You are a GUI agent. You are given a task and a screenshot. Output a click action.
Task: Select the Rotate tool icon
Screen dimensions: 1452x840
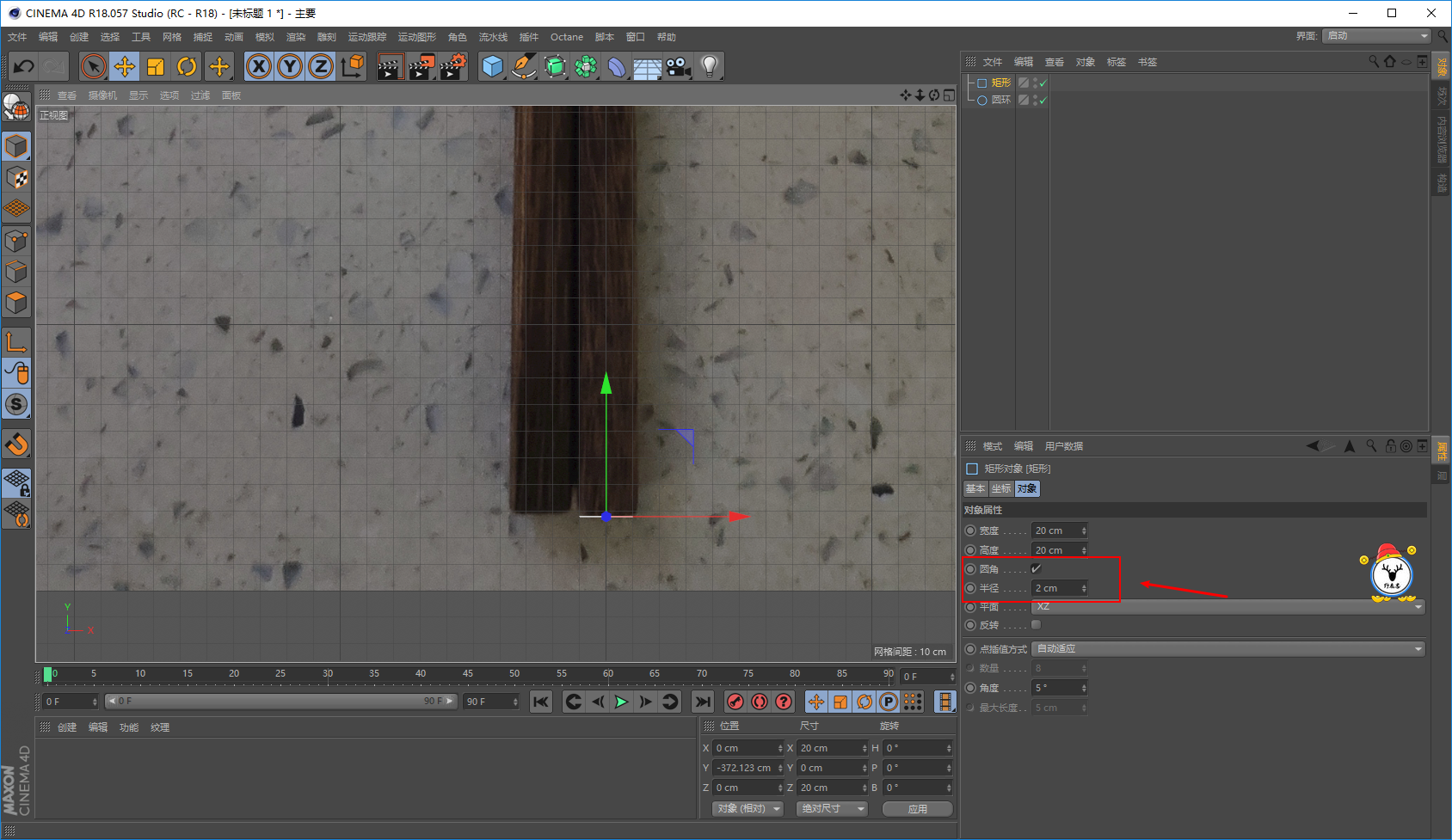pyautogui.click(x=187, y=66)
